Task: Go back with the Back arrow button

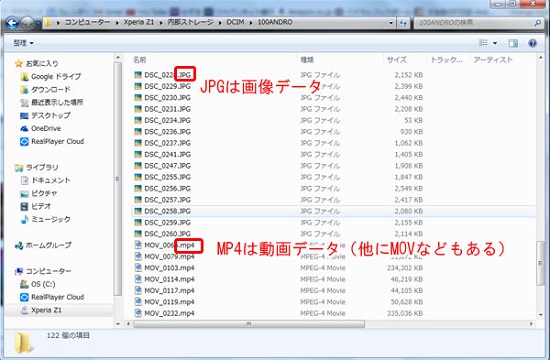Action: point(12,23)
